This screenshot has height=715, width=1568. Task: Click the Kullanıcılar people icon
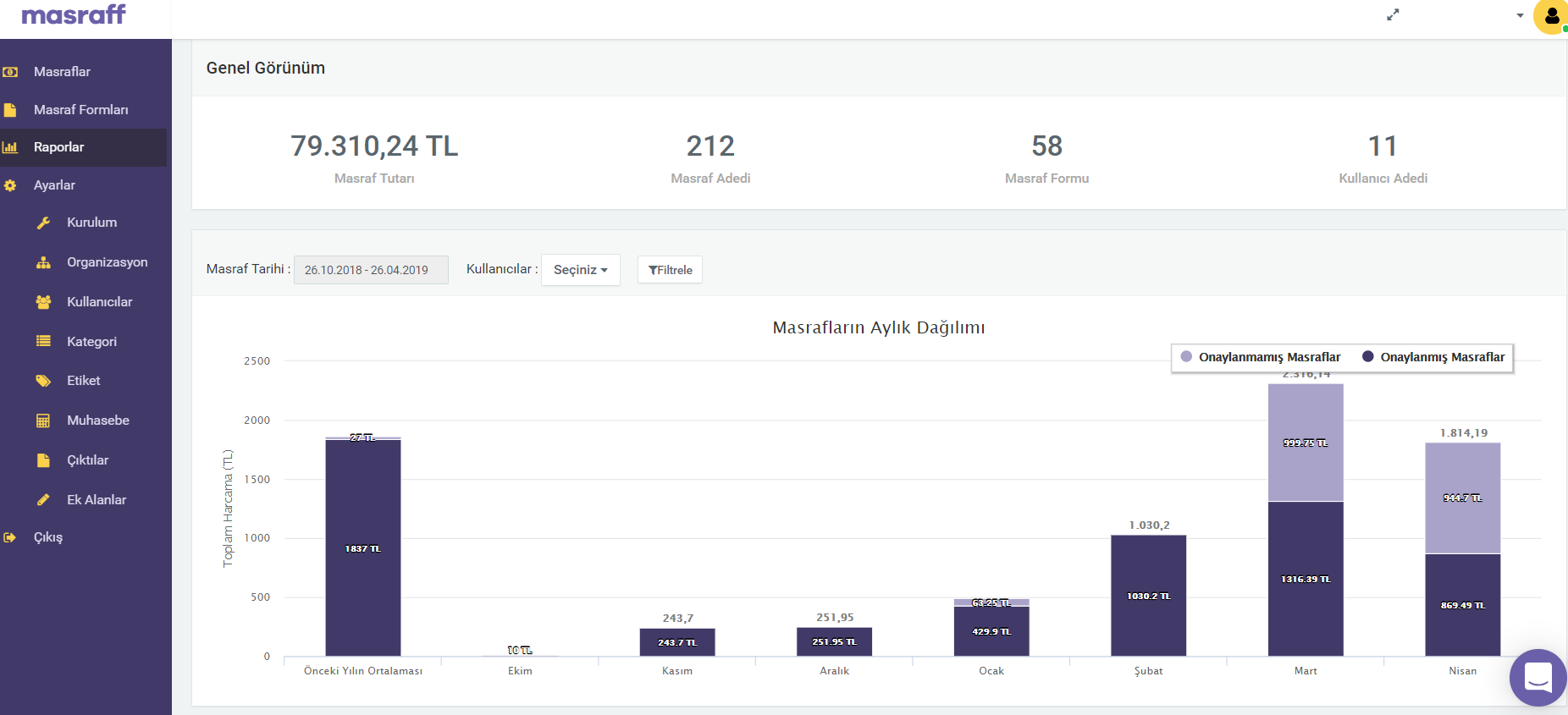(43, 302)
